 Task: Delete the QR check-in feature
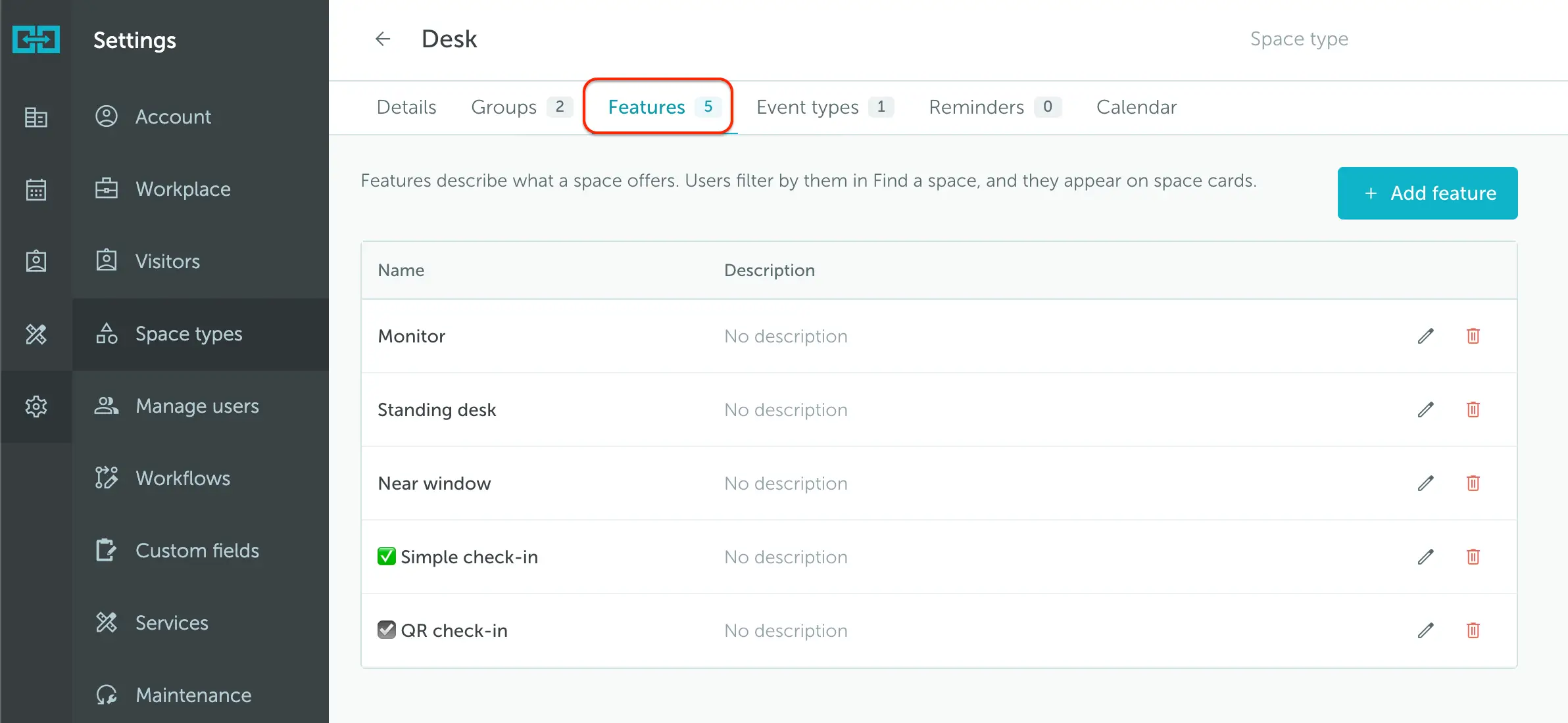point(1473,630)
